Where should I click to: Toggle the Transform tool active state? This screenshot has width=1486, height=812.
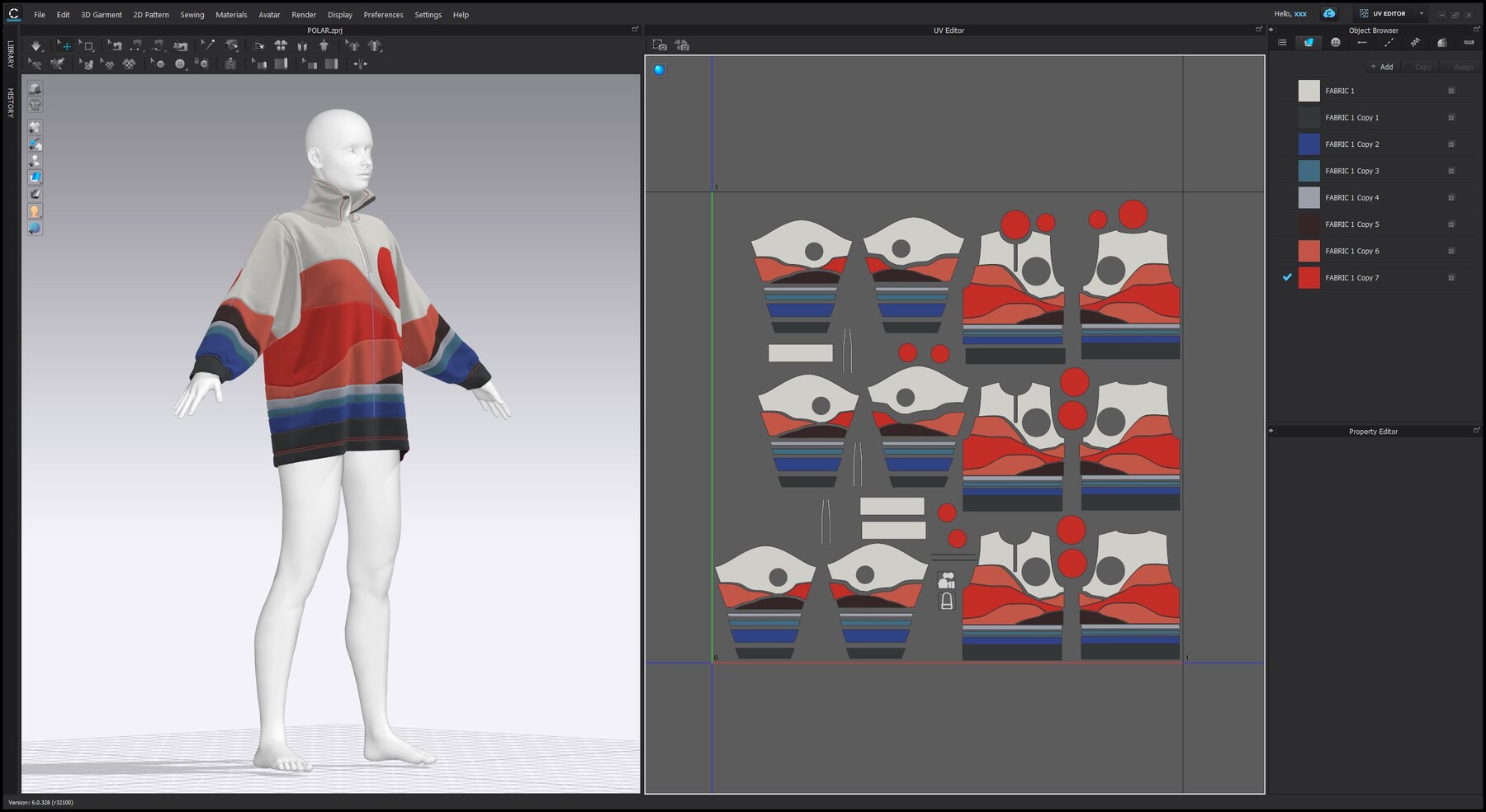click(x=65, y=45)
